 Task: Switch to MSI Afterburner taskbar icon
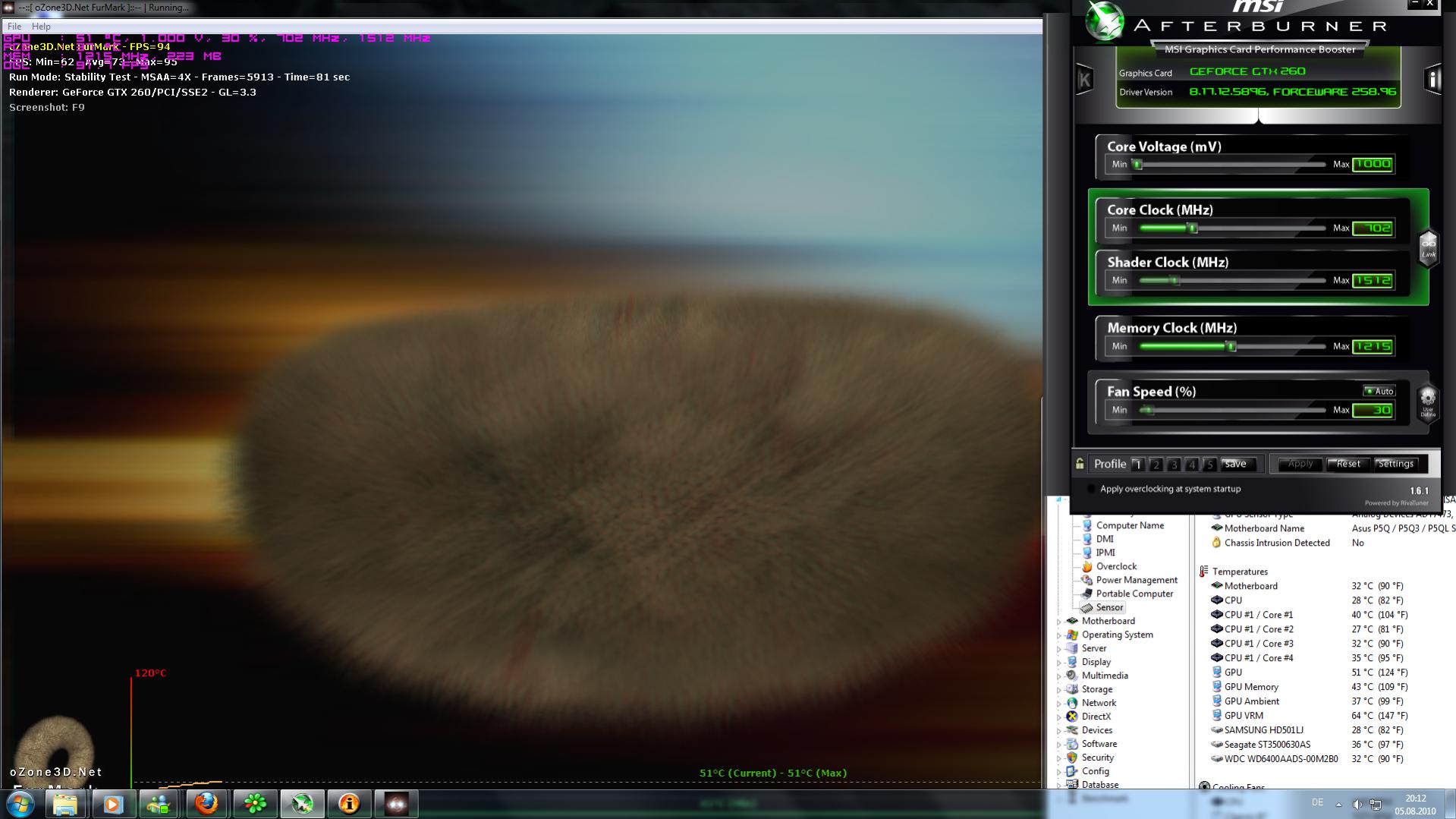click(x=302, y=804)
